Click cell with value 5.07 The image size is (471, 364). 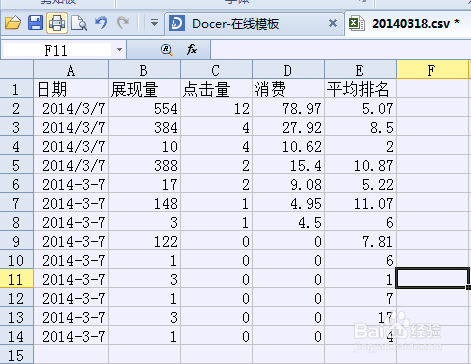point(360,108)
